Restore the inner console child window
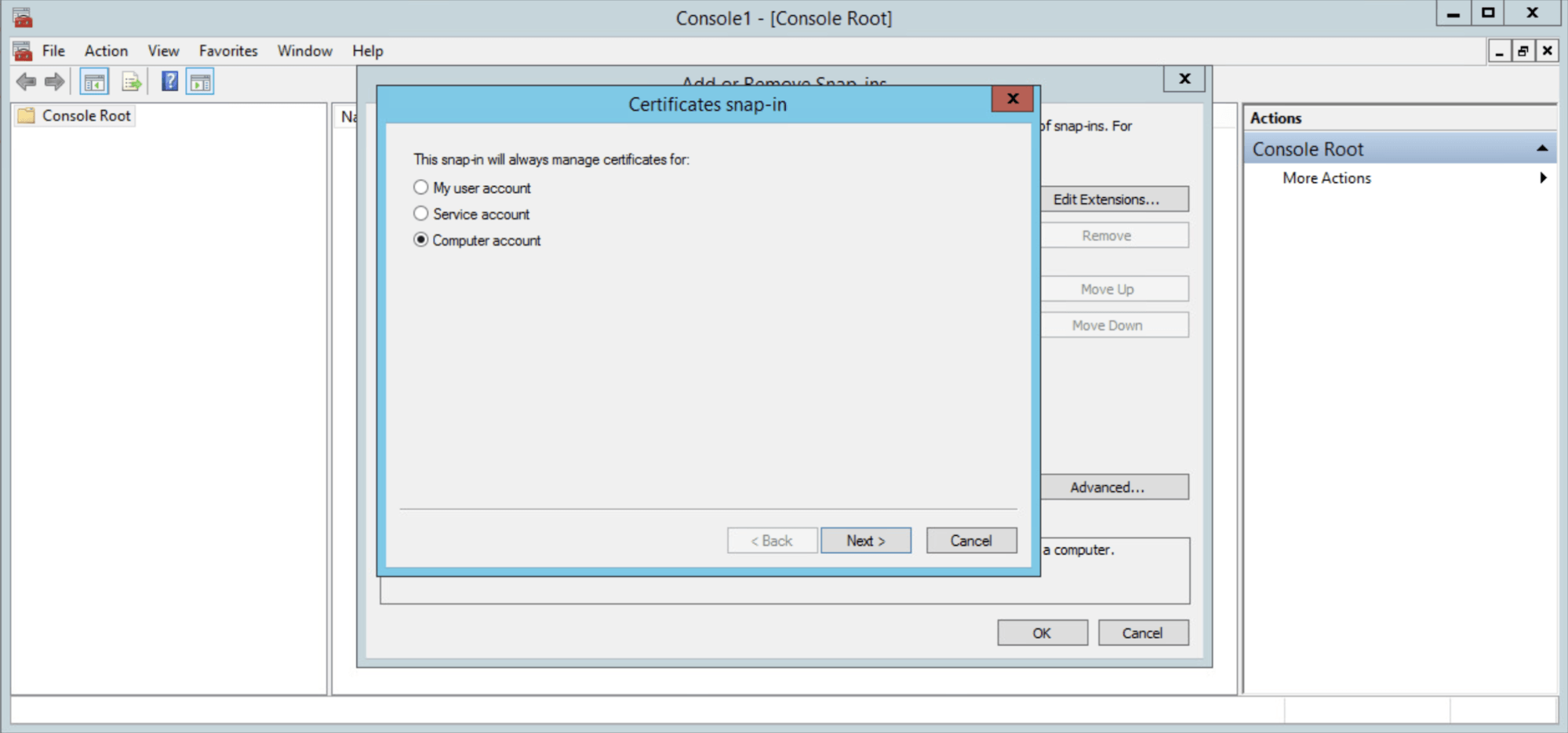This screenshot has height=733, width=1568. coord(1523,51)
